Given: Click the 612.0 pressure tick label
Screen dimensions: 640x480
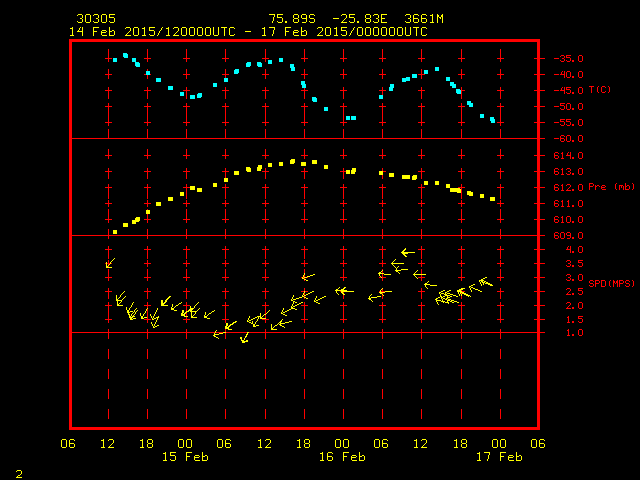Looking at the screenshot, I should tap(568, 188).
